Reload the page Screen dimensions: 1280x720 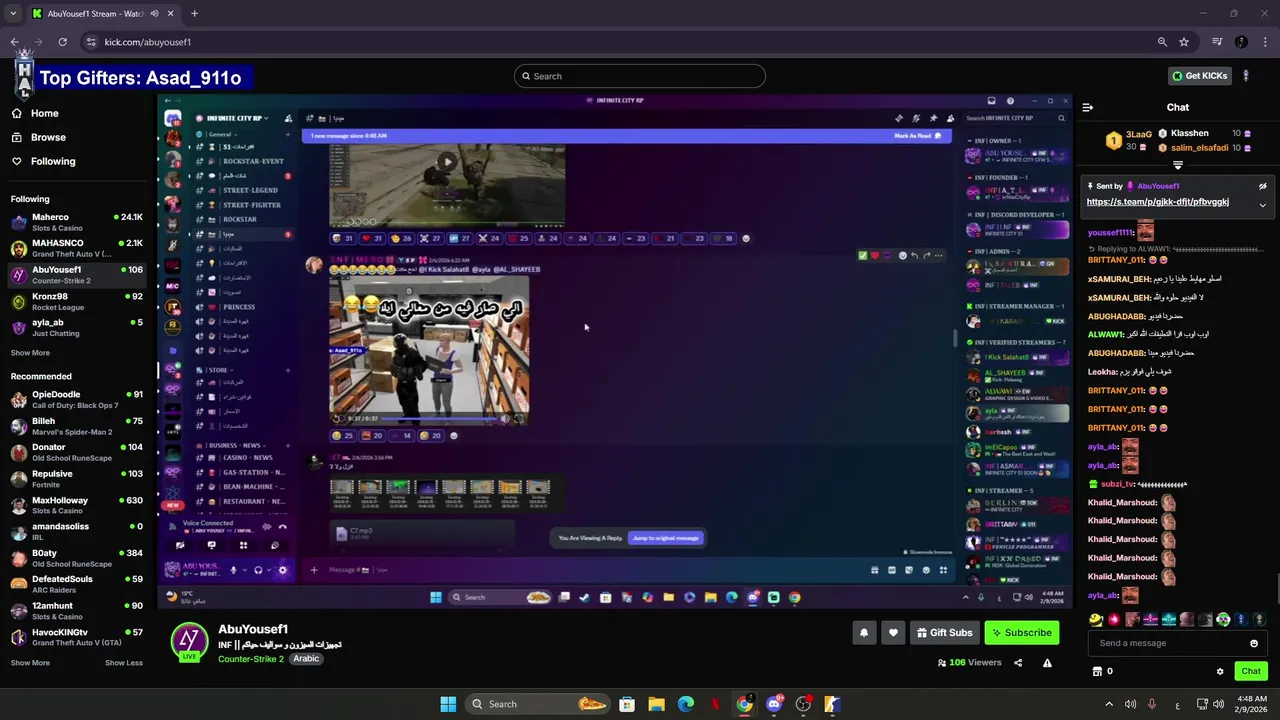tap(62, 42)
